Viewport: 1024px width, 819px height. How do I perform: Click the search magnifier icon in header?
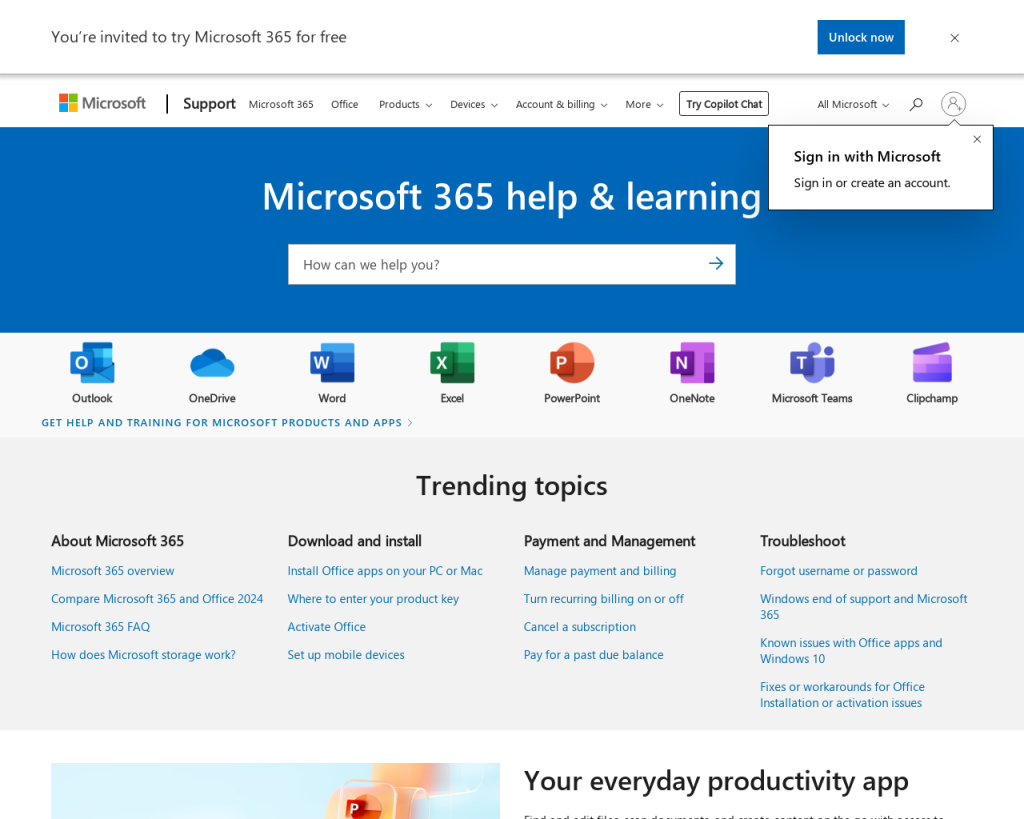916,104
